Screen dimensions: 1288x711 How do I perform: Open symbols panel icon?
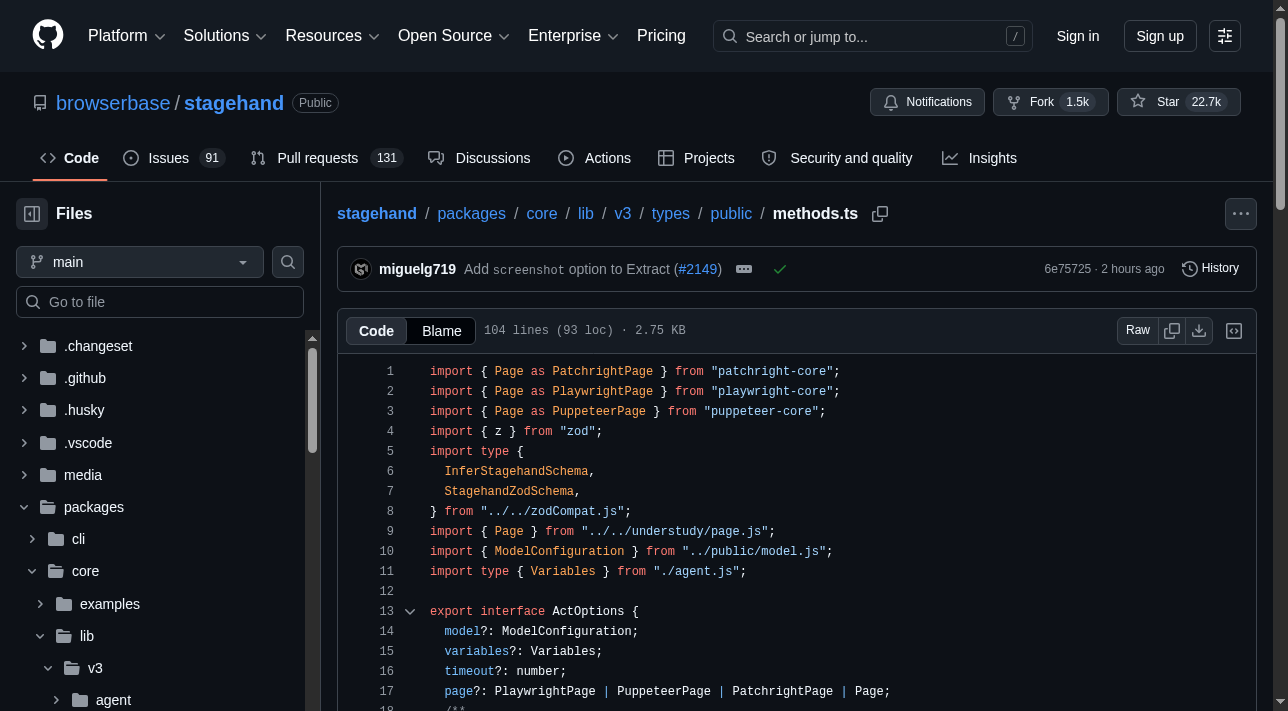pos(1234,331)
